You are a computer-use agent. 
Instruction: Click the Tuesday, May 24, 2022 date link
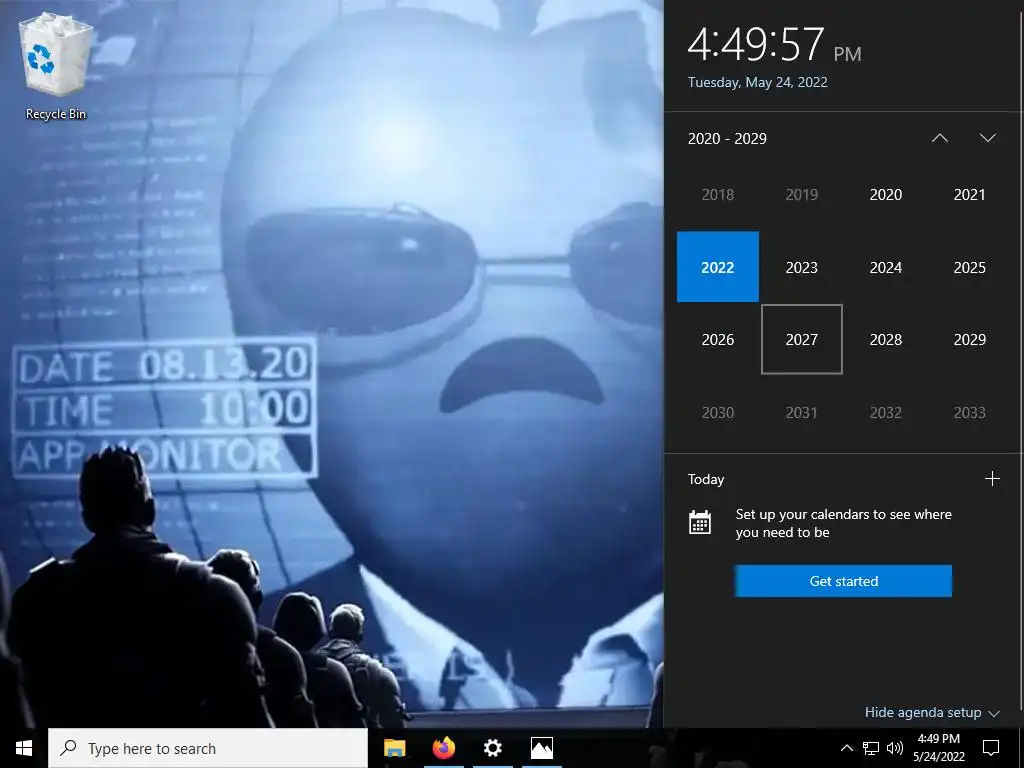pyautogui.click(x=758, y=82)
